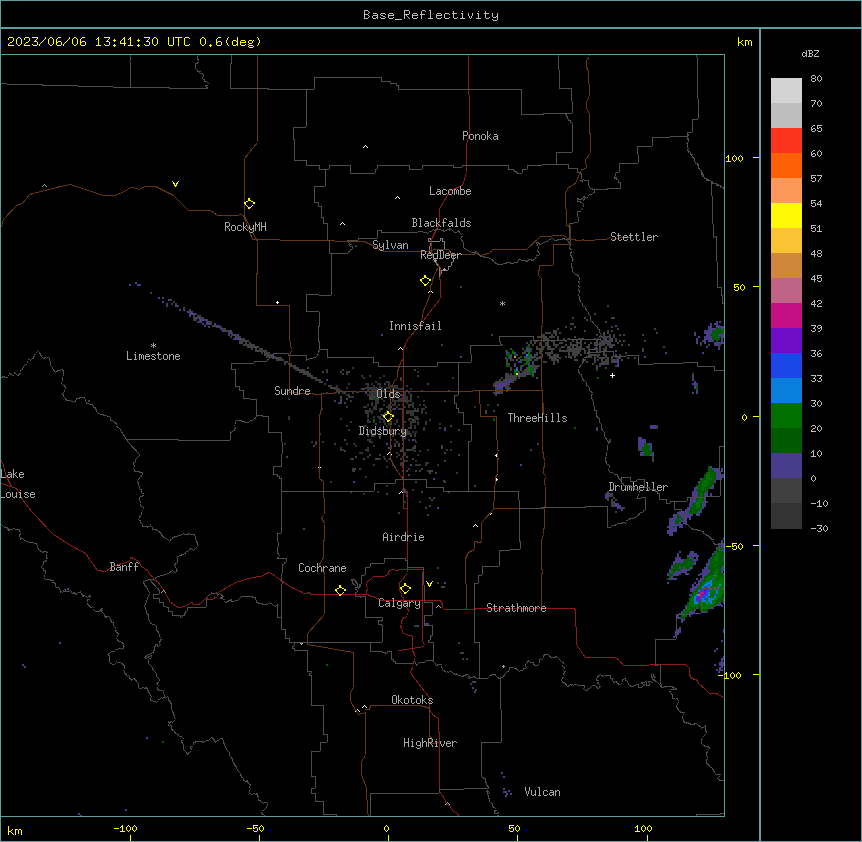
Task: Pick the red 60-65 dBZ legend swatch
Action: [x=786, y=140]
